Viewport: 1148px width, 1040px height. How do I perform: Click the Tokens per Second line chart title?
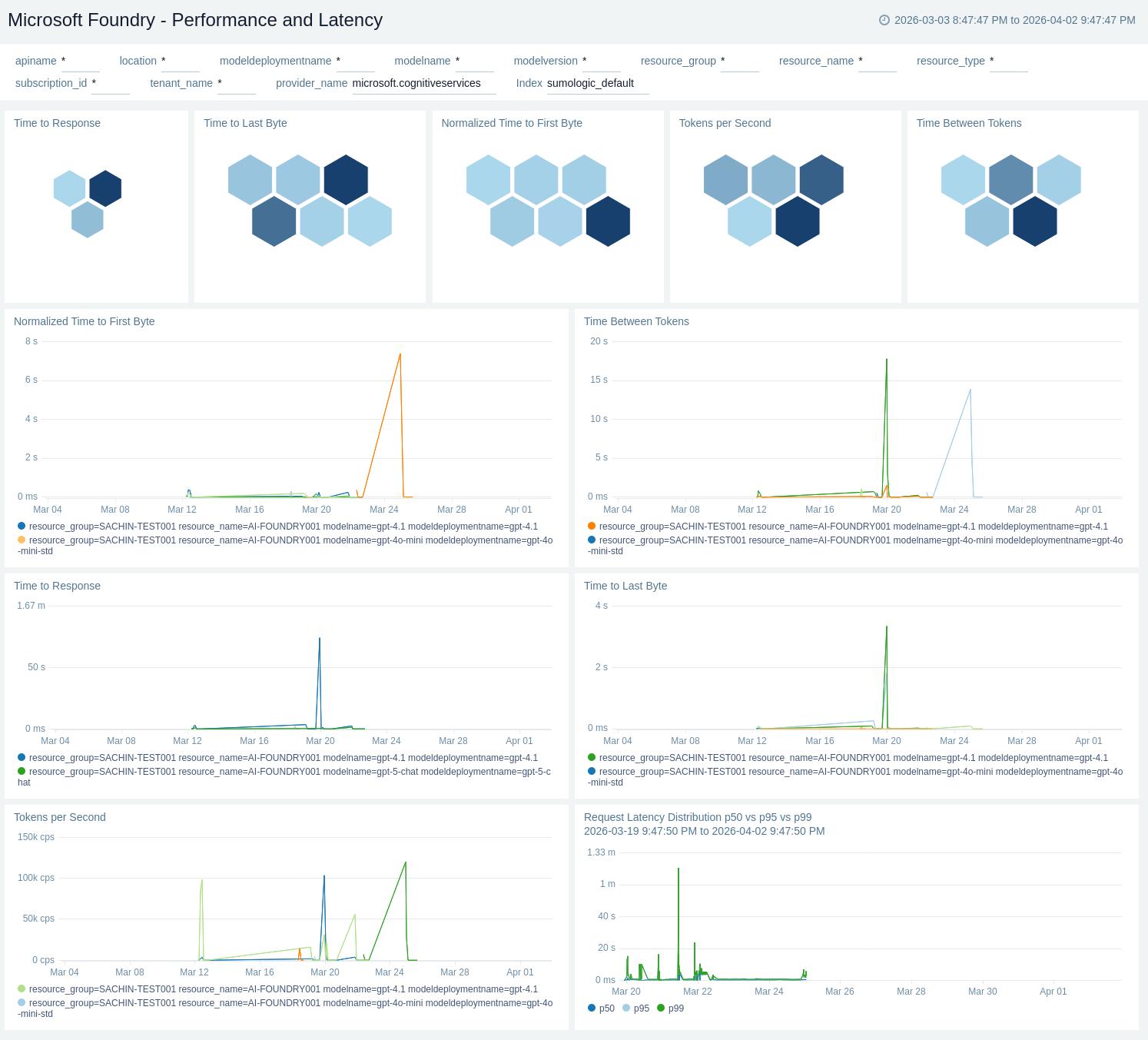(x=60, y=817)
